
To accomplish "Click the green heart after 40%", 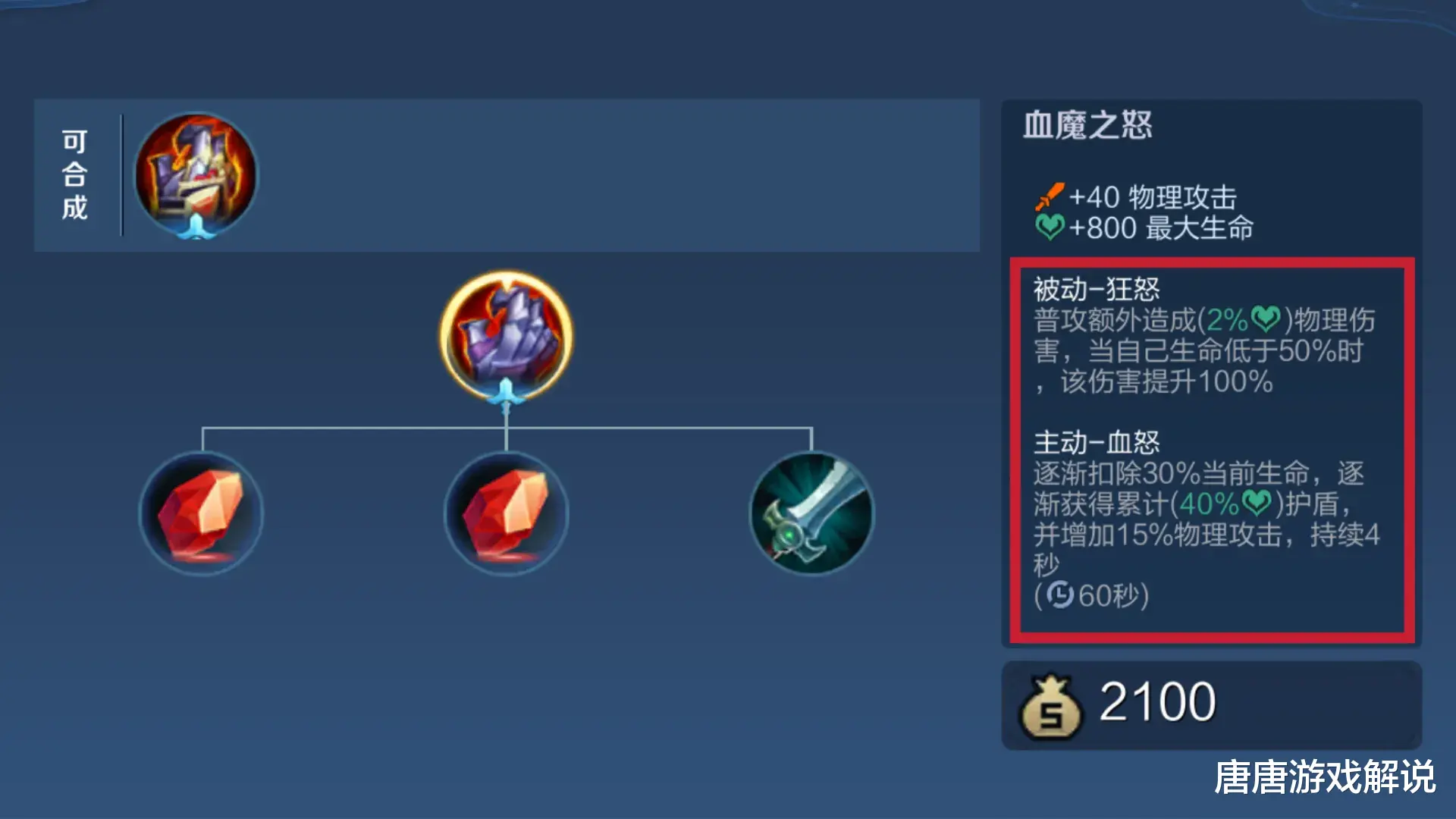I will 1257,503.
